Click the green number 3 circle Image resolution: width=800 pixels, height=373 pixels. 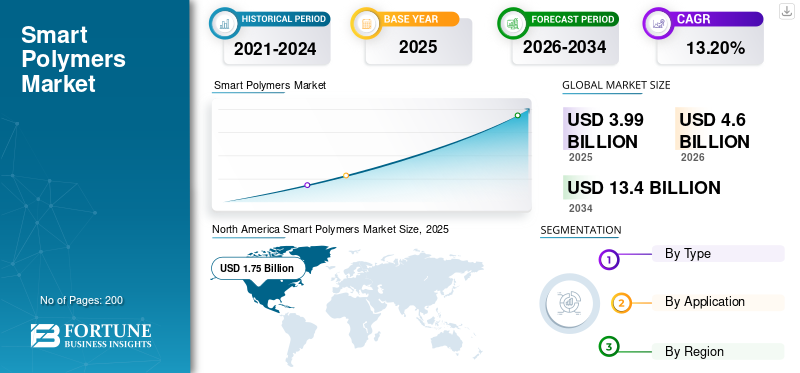608,347
